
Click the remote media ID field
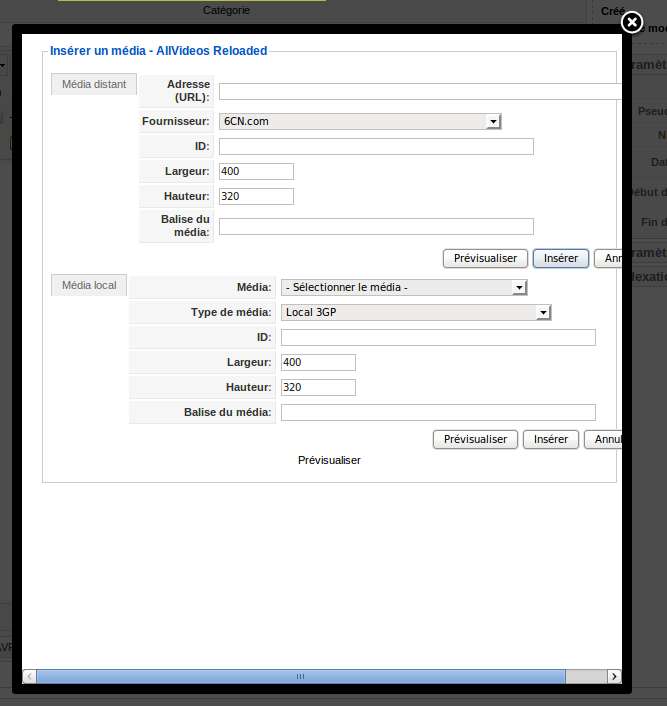pyautogui.click(x=376, y=147)
